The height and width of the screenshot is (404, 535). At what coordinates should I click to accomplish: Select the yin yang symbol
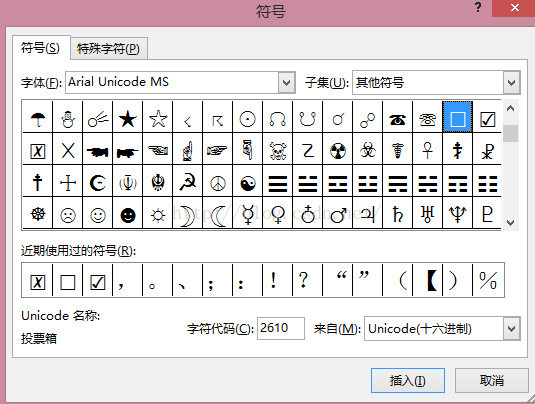point(248,183)
